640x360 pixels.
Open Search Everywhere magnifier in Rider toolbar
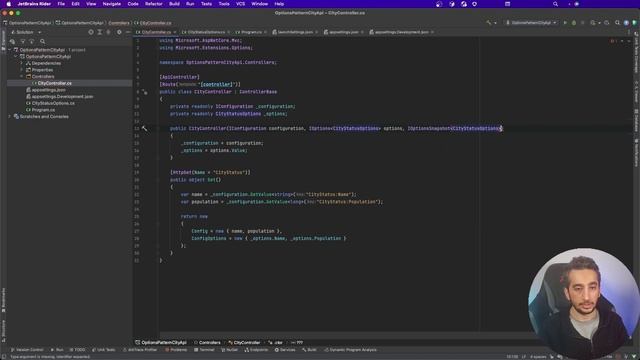click(617, 23)
